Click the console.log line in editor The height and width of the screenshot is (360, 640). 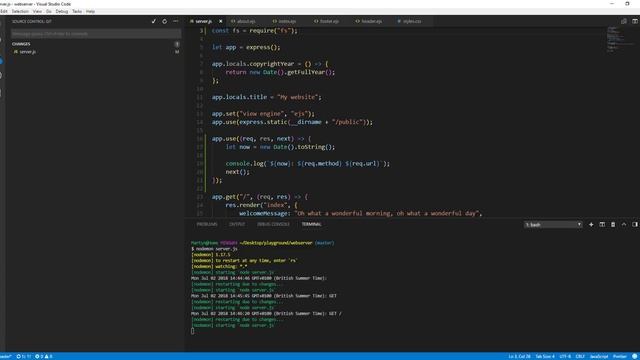click(x=307, y=164)
